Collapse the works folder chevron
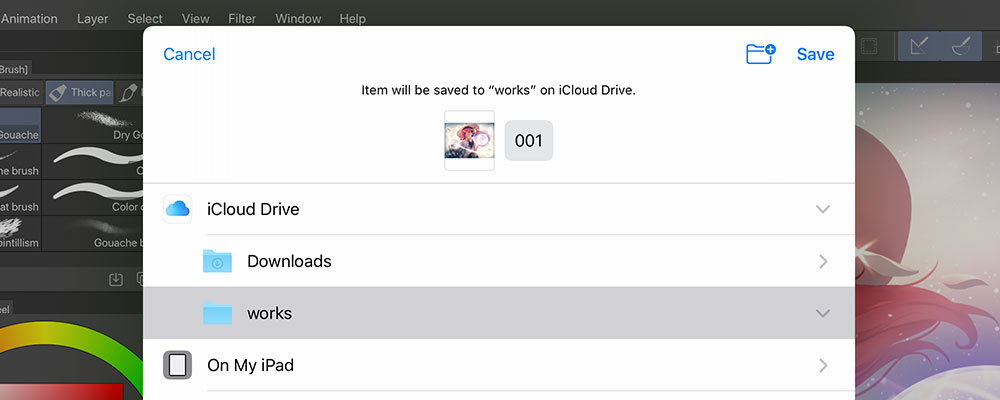The height and width of the screenshot is (400, 1000). pos(823,313)
